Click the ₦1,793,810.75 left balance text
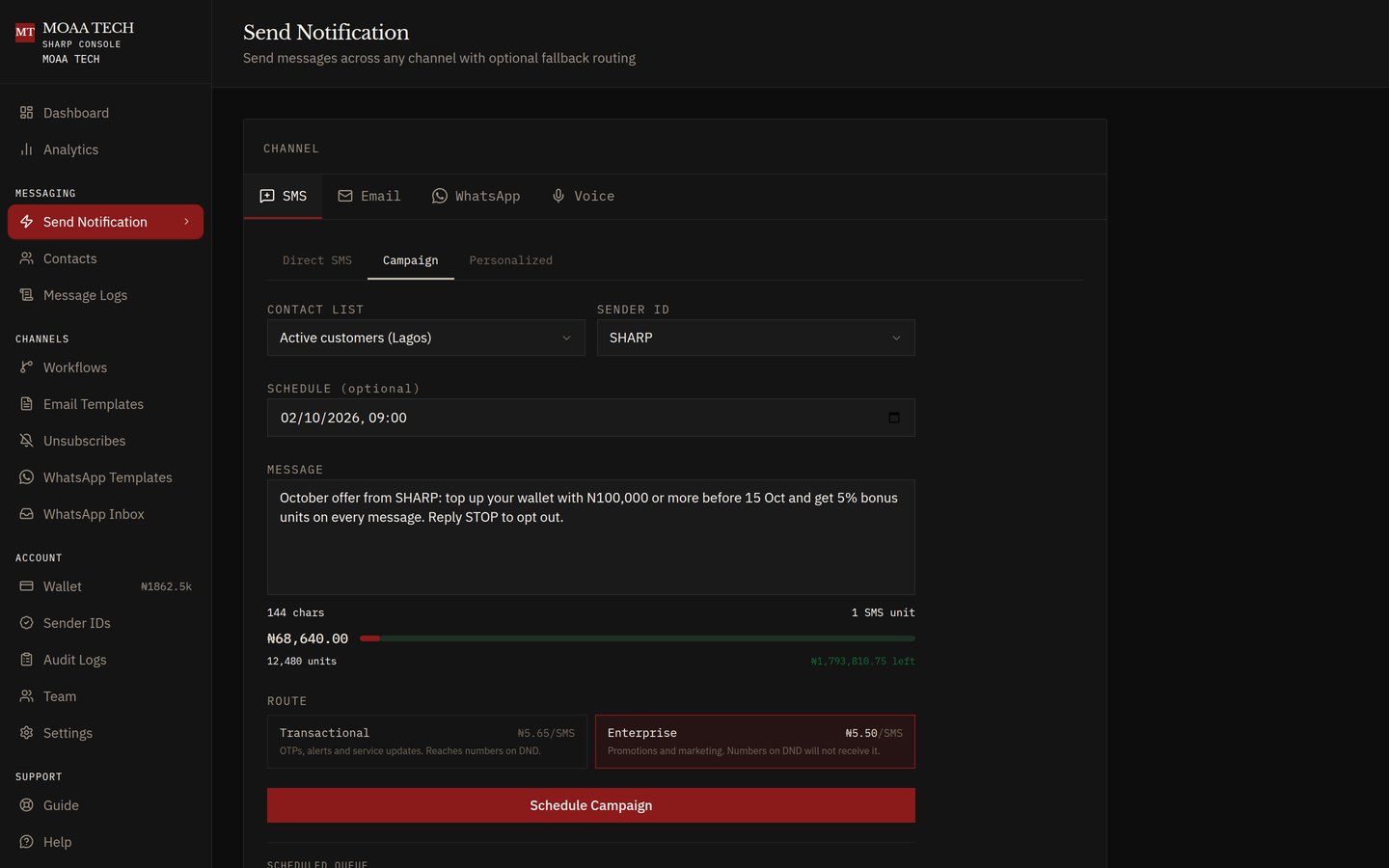Screen dimensions: 1389x868 pos(863,662)
